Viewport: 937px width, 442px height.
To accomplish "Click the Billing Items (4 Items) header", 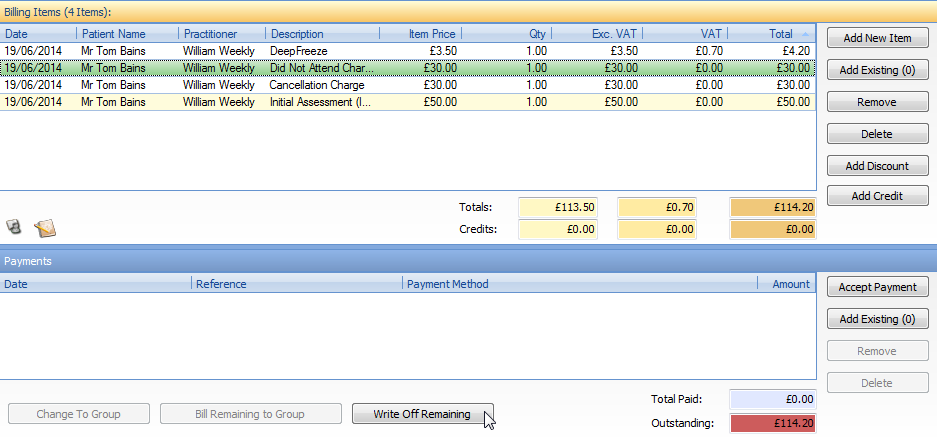I will 468,12.
